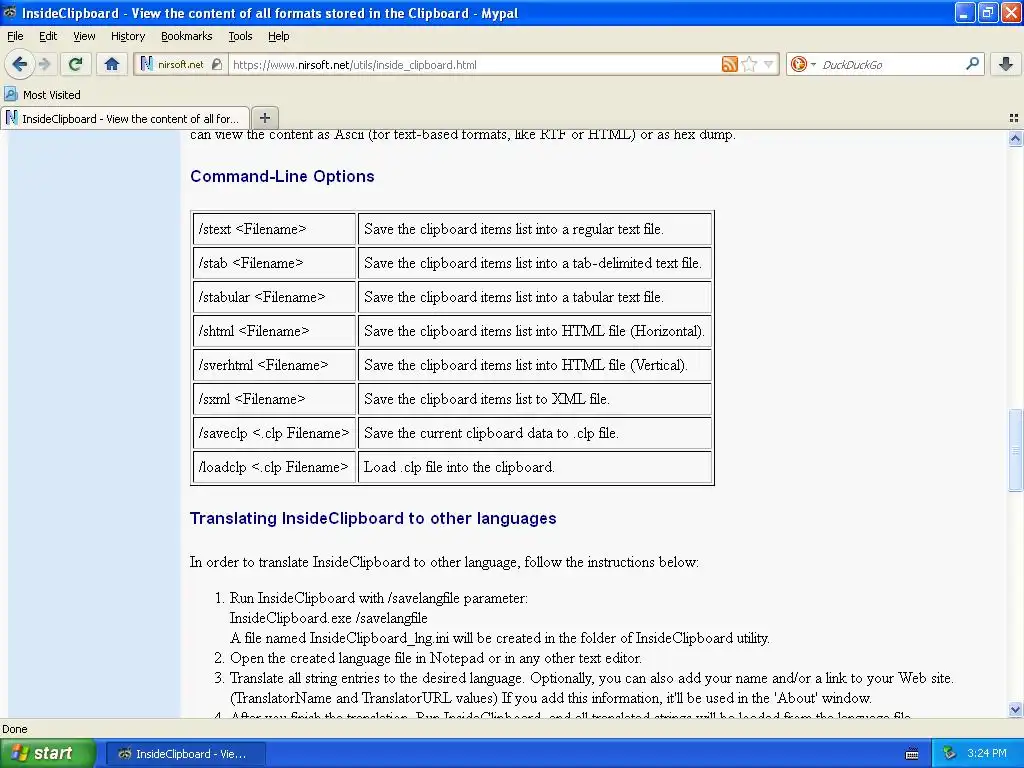Image resolution: width=1024 pixels, height=768 pixels.
Task: Click the keyboard icon in system tray
Action: [912, 754]
